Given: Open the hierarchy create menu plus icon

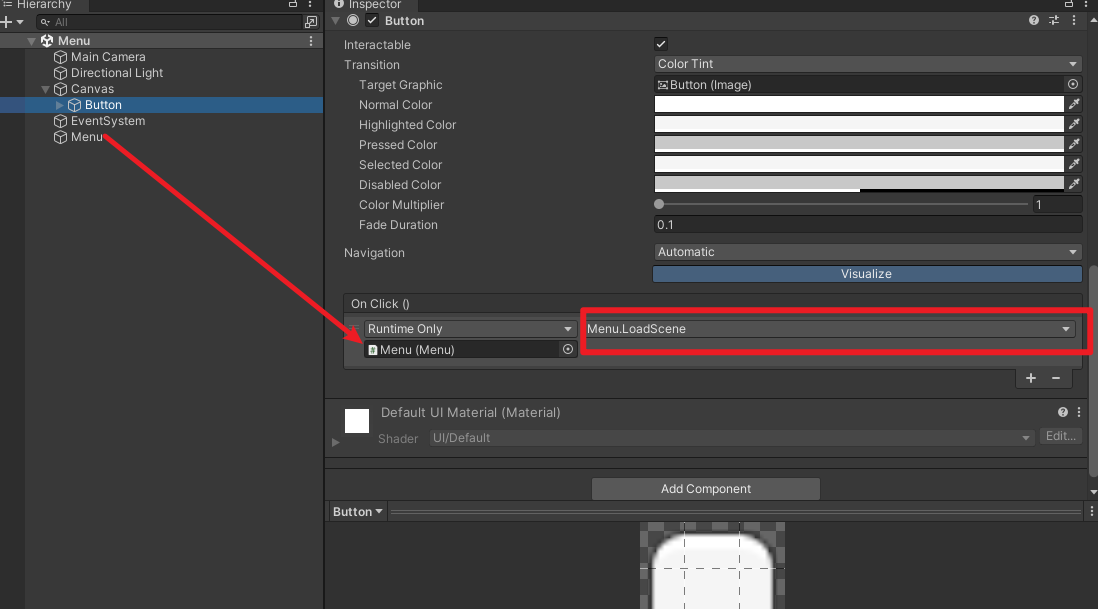Looking at the screenshot, I should (8, 21).
